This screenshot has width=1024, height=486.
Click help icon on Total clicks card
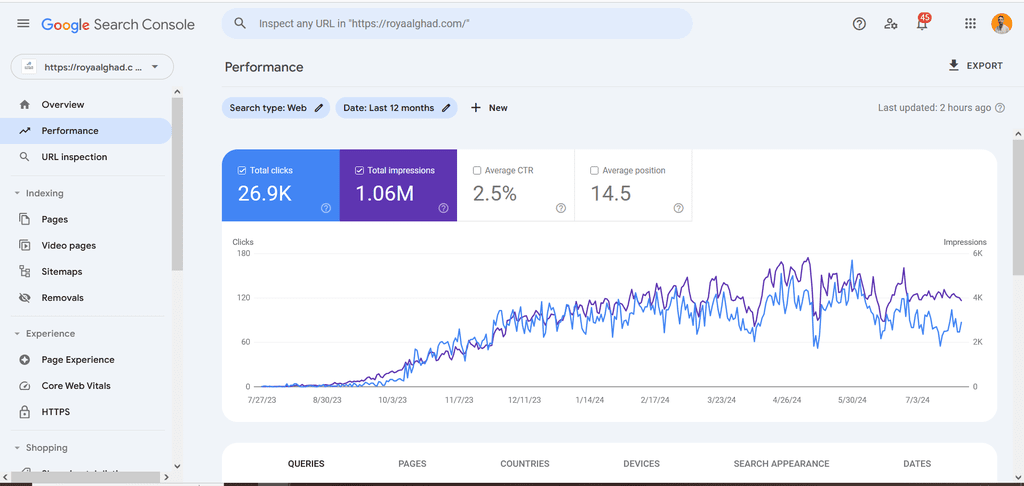[326, 208]
